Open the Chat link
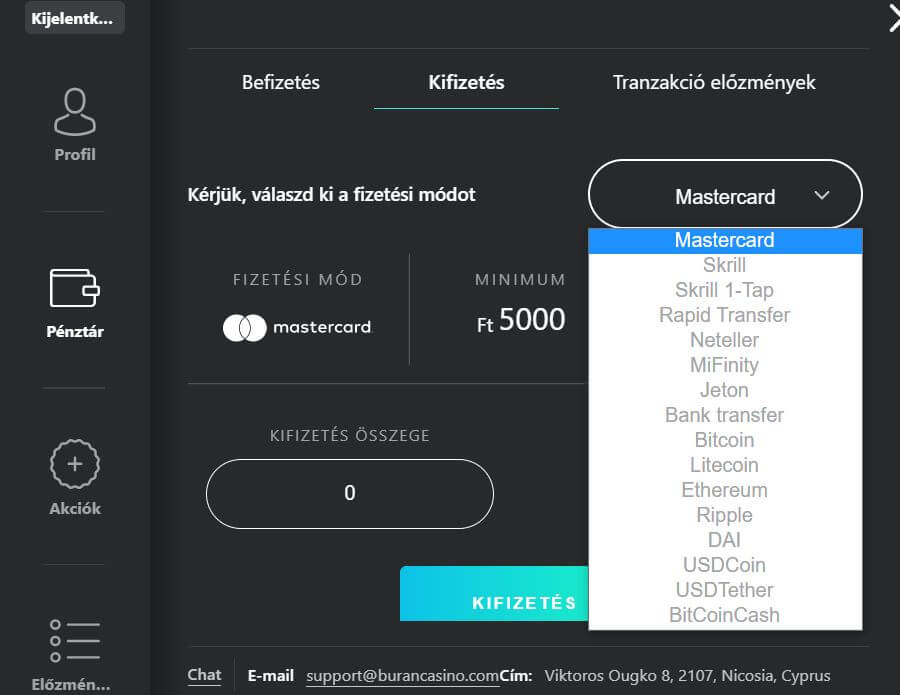 pos(204,675)
